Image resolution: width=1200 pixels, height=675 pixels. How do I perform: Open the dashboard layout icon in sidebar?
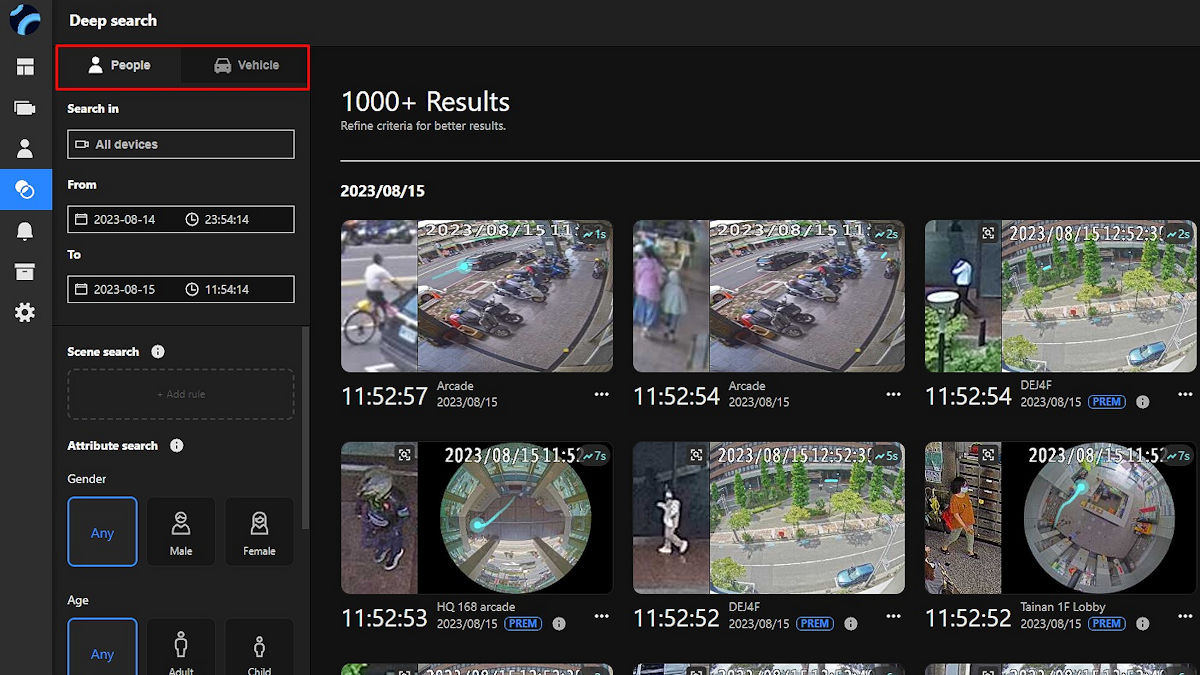pos(25,67)
